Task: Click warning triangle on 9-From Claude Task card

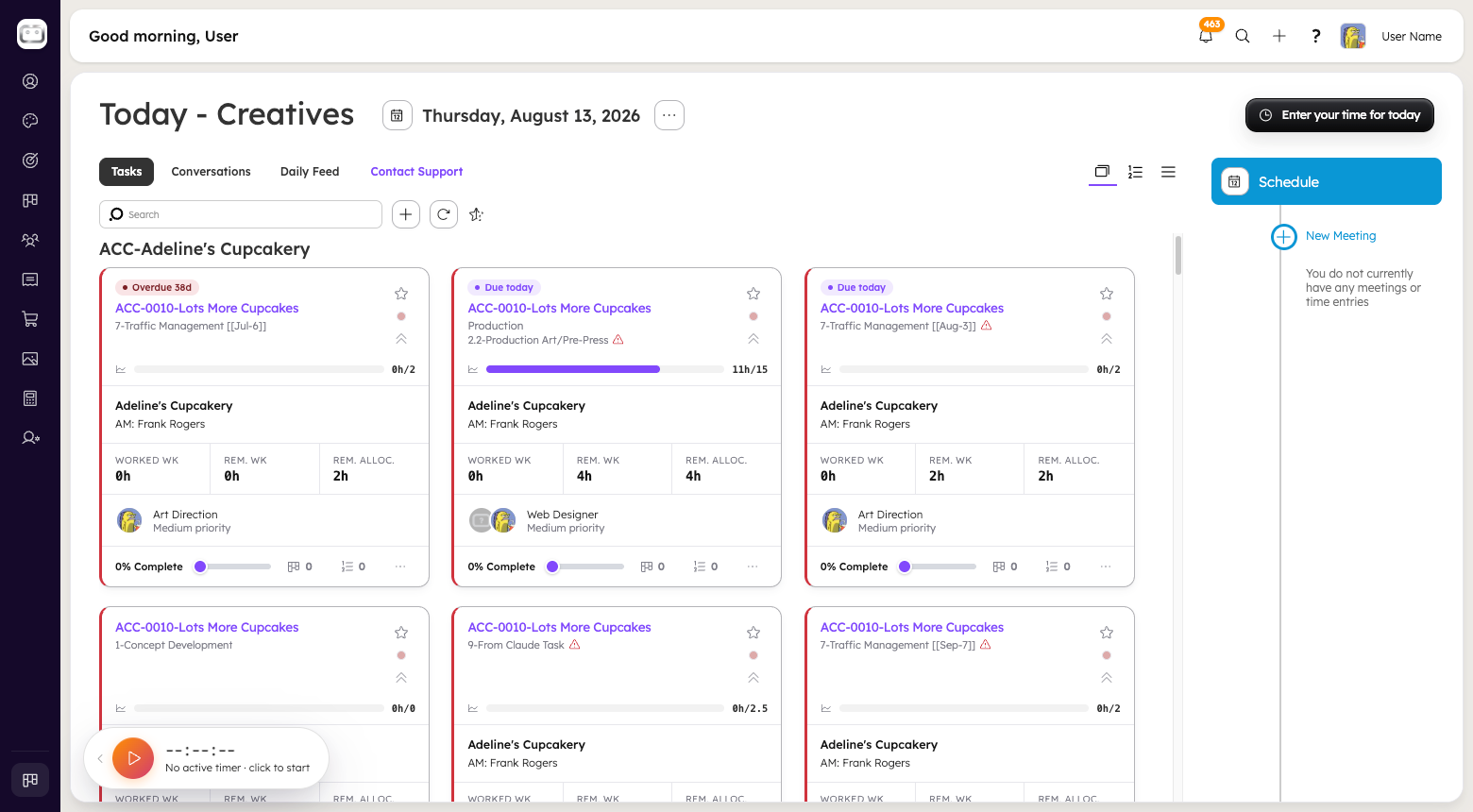Action: [x=575, y=645]
